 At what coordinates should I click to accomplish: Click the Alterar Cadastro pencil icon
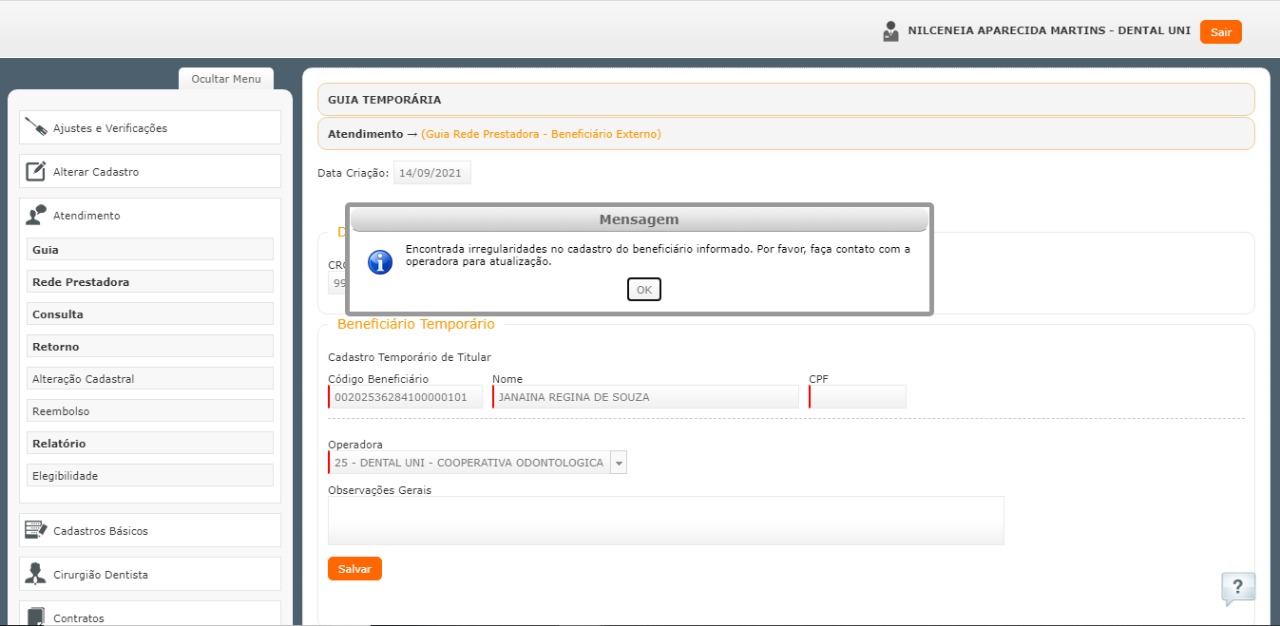36,171
